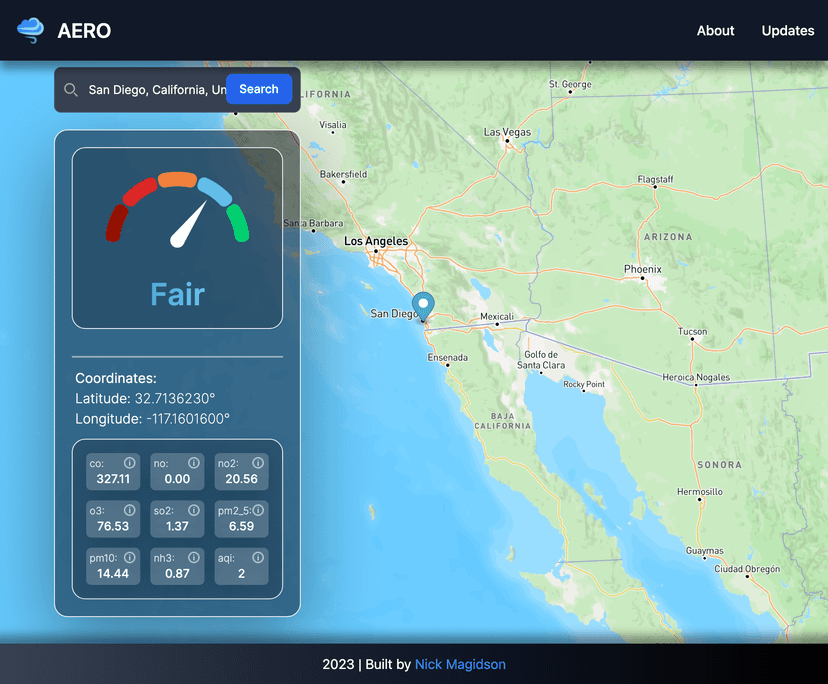Click Las Vegas on the map
The image size is (828, 684).
(x=507, y=133)
